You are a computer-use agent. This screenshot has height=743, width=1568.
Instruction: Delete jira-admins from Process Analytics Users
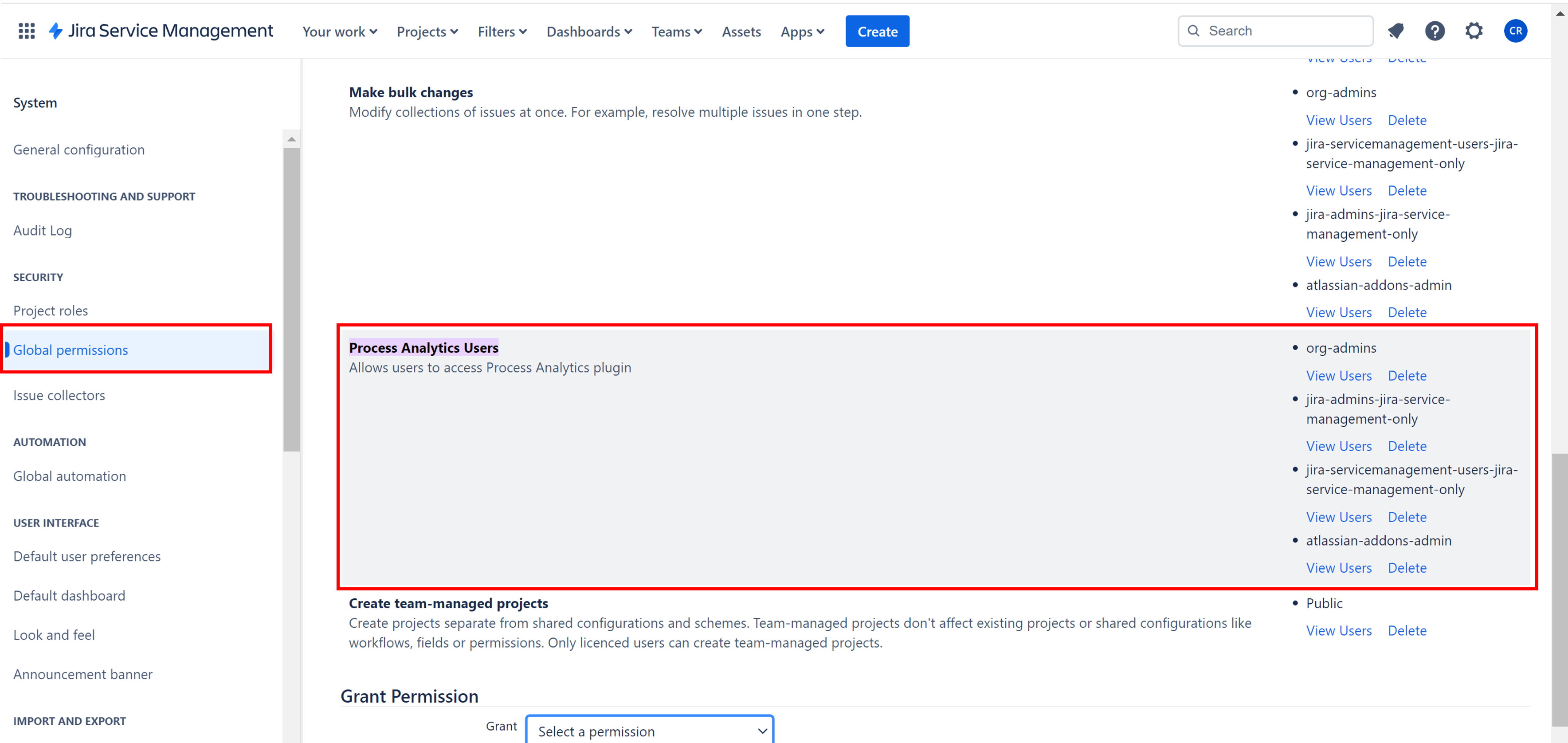(1407, 446)
